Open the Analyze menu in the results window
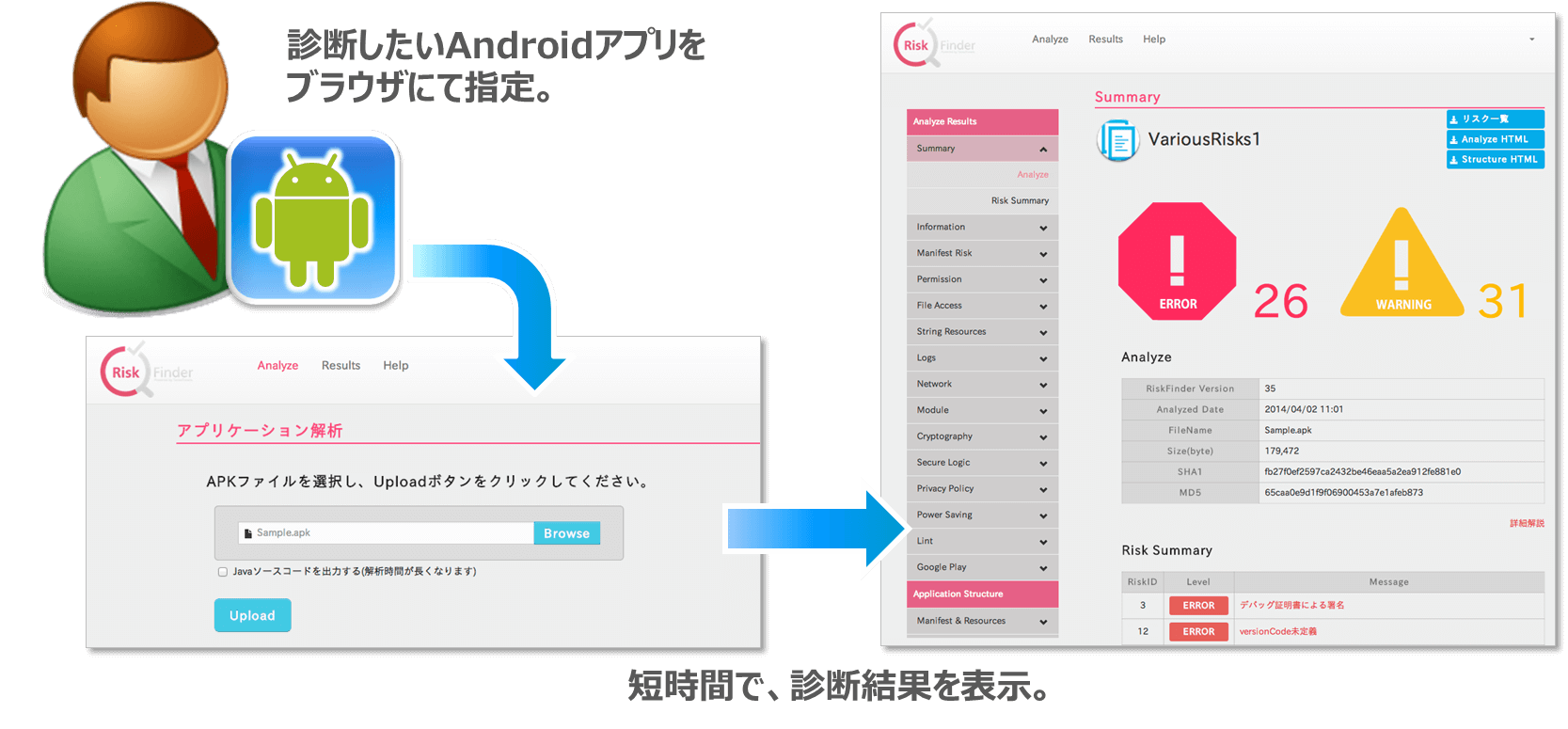The width and height of the screenshot is (1568, 729). point(1050,40)
